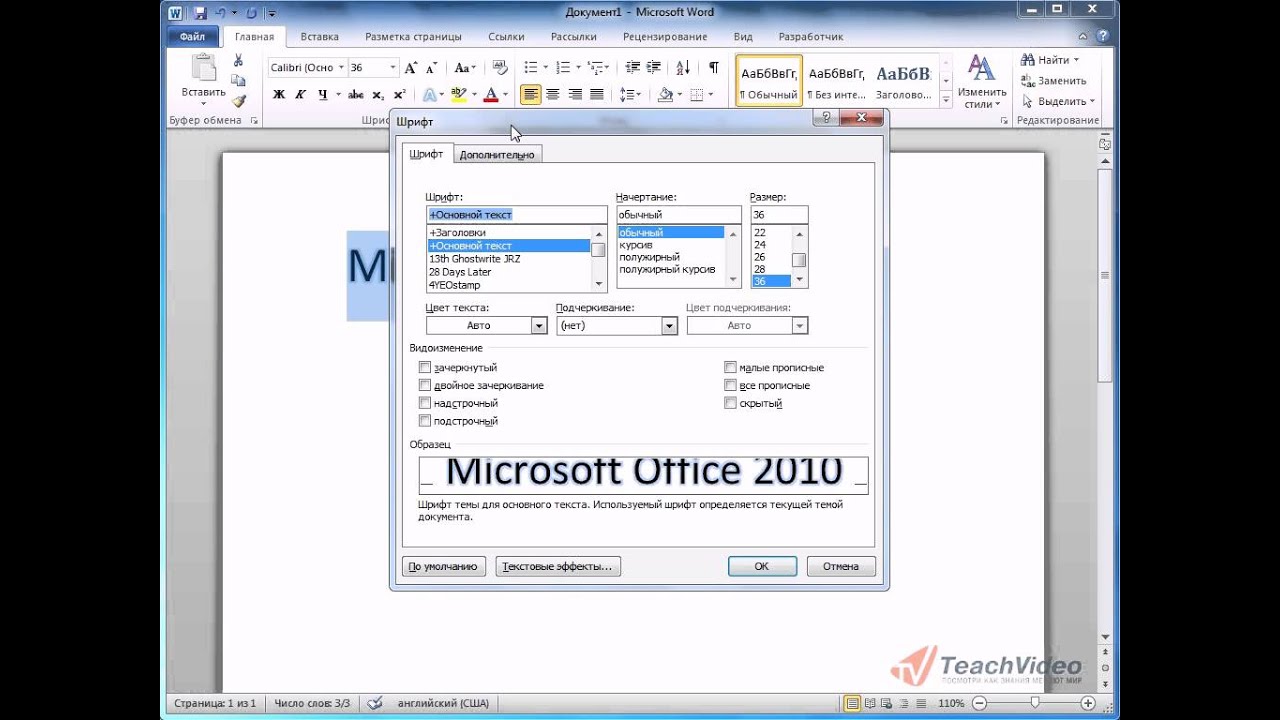Screen dimensions: 1280x720
Task: Open the Change Case Aa dropdown
Action: pos(465,68)
